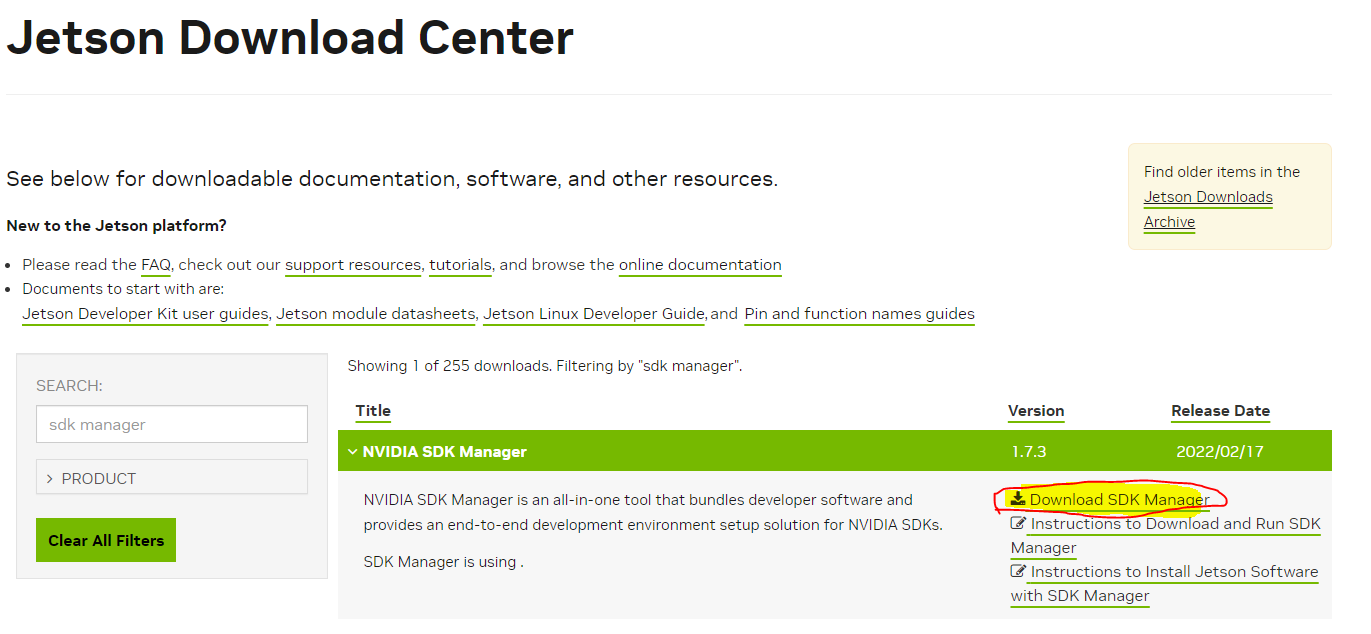This screenshot has height=634, width=1371.
Task: Click the Jetson Download Center heading
Action: coord(290,38)
